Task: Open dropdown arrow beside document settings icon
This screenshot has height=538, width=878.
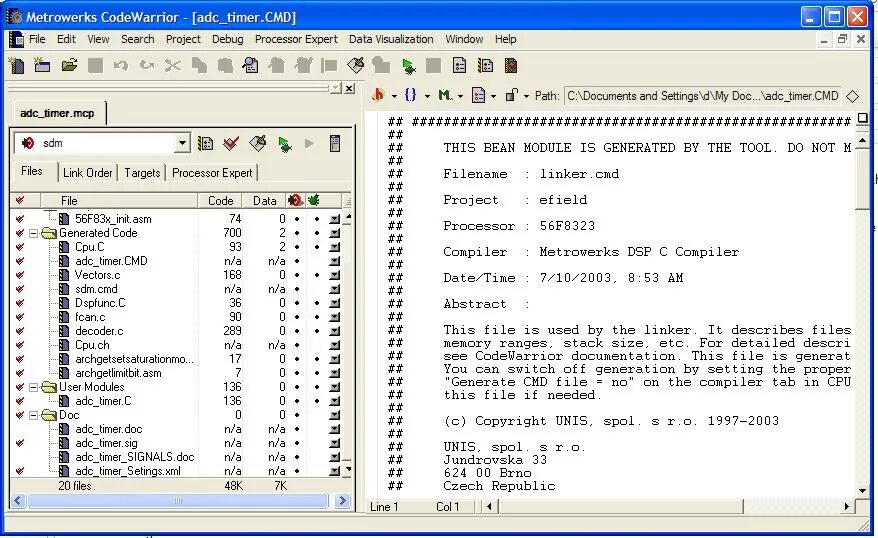Action: point(493,96)
